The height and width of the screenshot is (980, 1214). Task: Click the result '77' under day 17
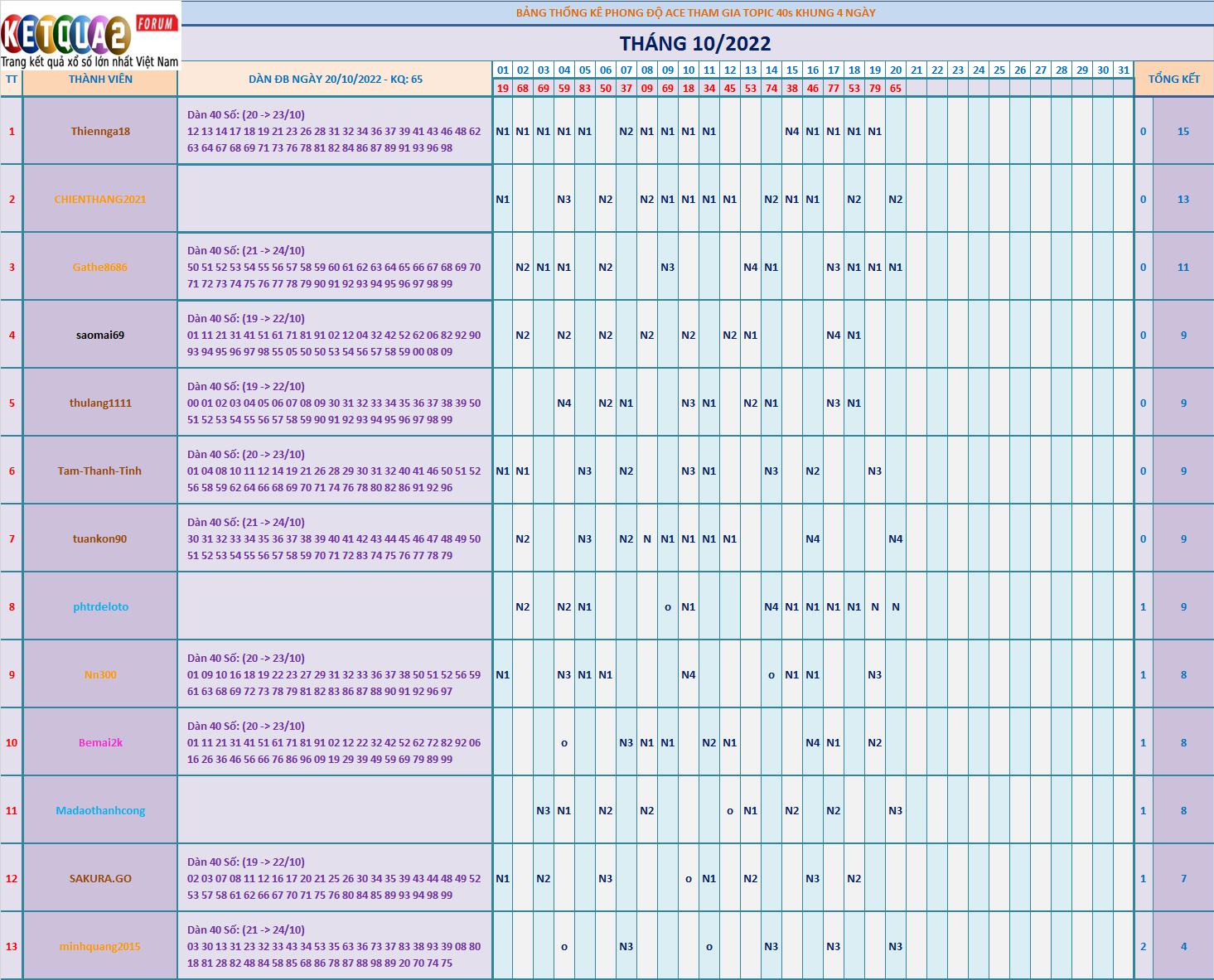point(834,88)
